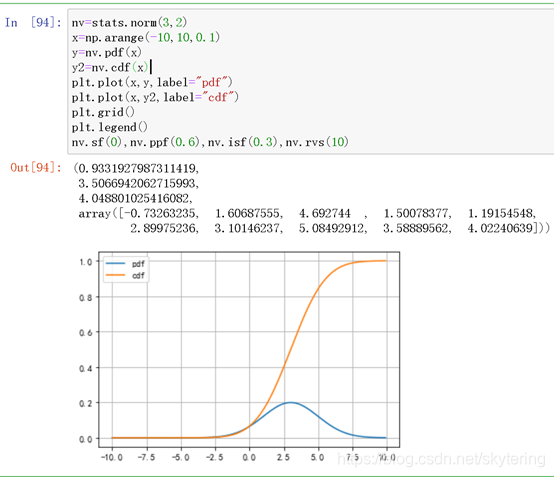Click y-axis tick label 0.2
This screenshot has height=477, width=554.
(86, 403)
